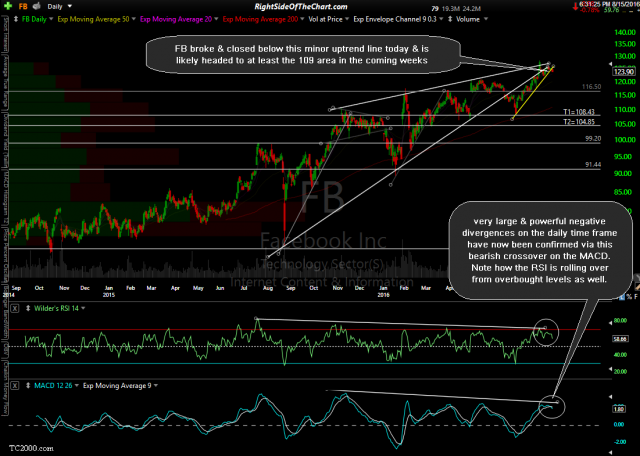
Task: Open the Vol at Price dropdown
Action: pyautogui.click(x=347, y=19)
